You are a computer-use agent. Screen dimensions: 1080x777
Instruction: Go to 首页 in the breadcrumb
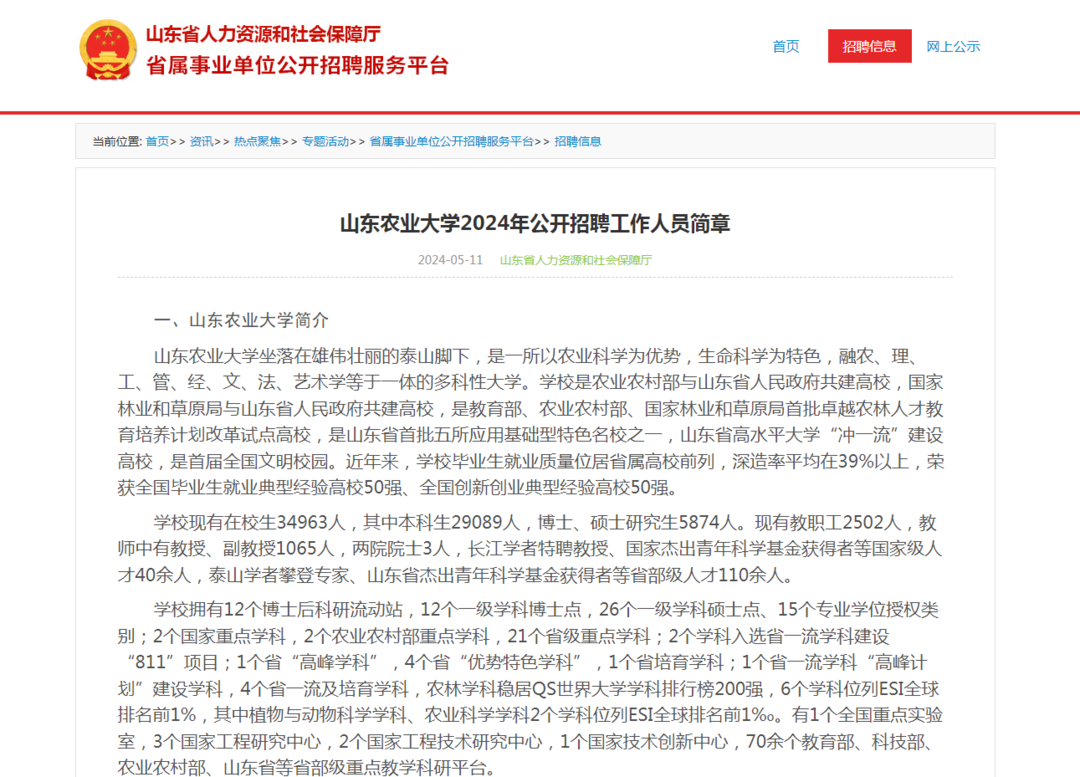click(157, 141)
